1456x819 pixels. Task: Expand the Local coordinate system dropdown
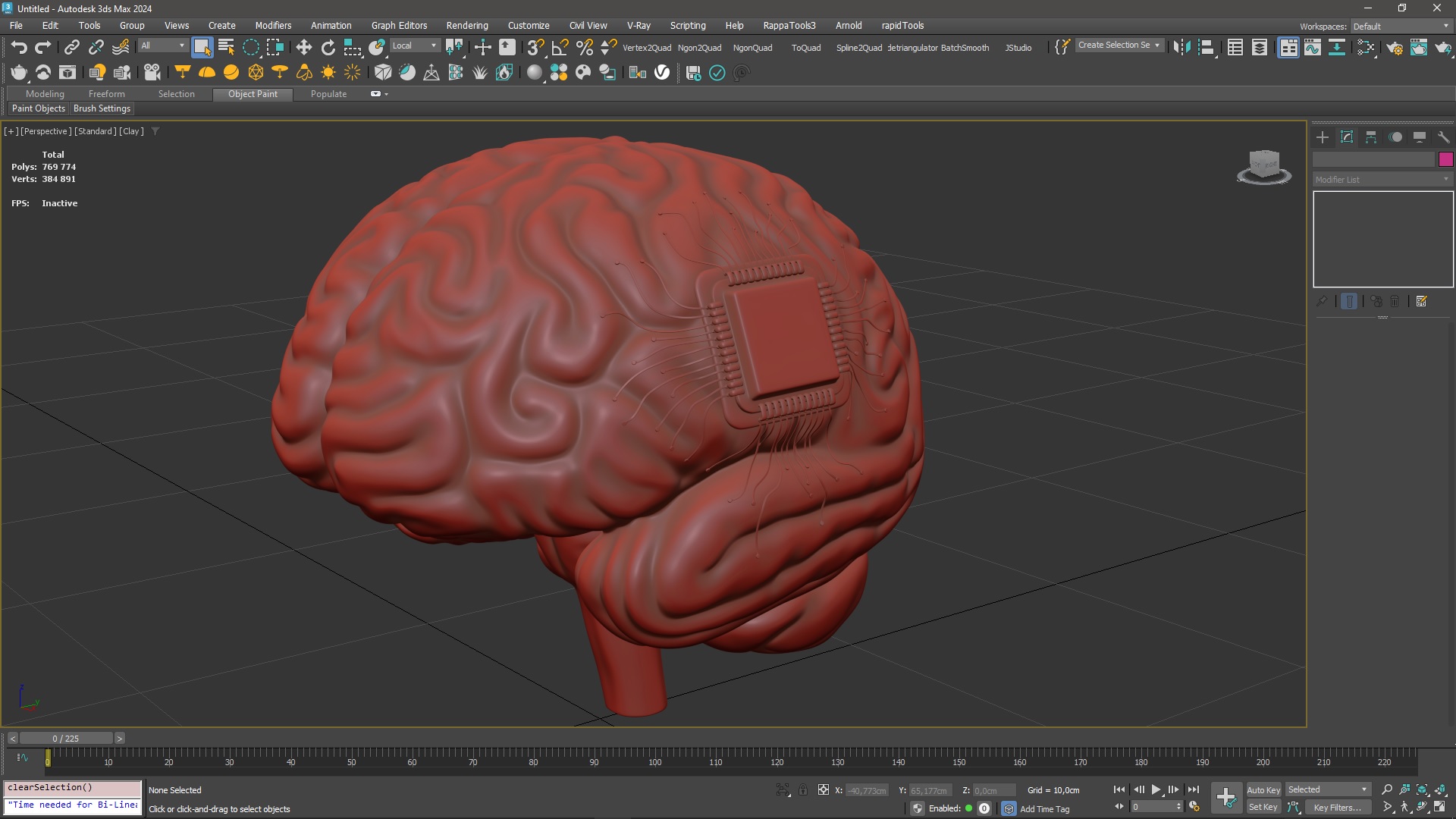click(x=414, y=45)
